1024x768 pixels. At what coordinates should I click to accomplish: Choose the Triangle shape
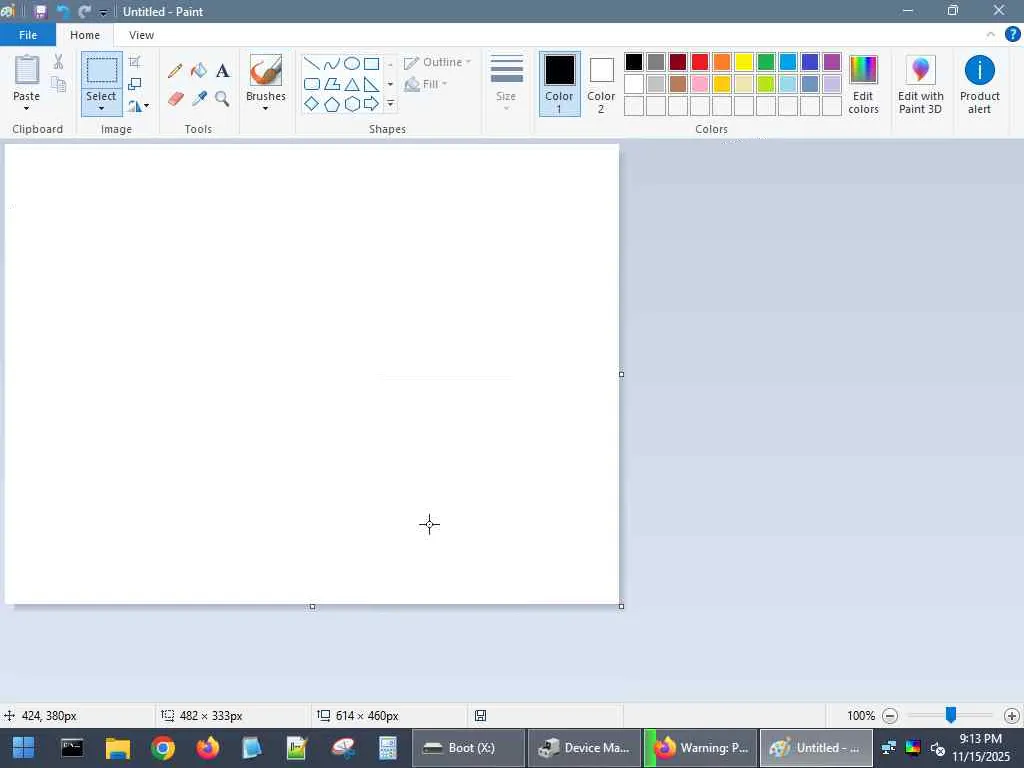pyautogui.click(x=351, y=84)
